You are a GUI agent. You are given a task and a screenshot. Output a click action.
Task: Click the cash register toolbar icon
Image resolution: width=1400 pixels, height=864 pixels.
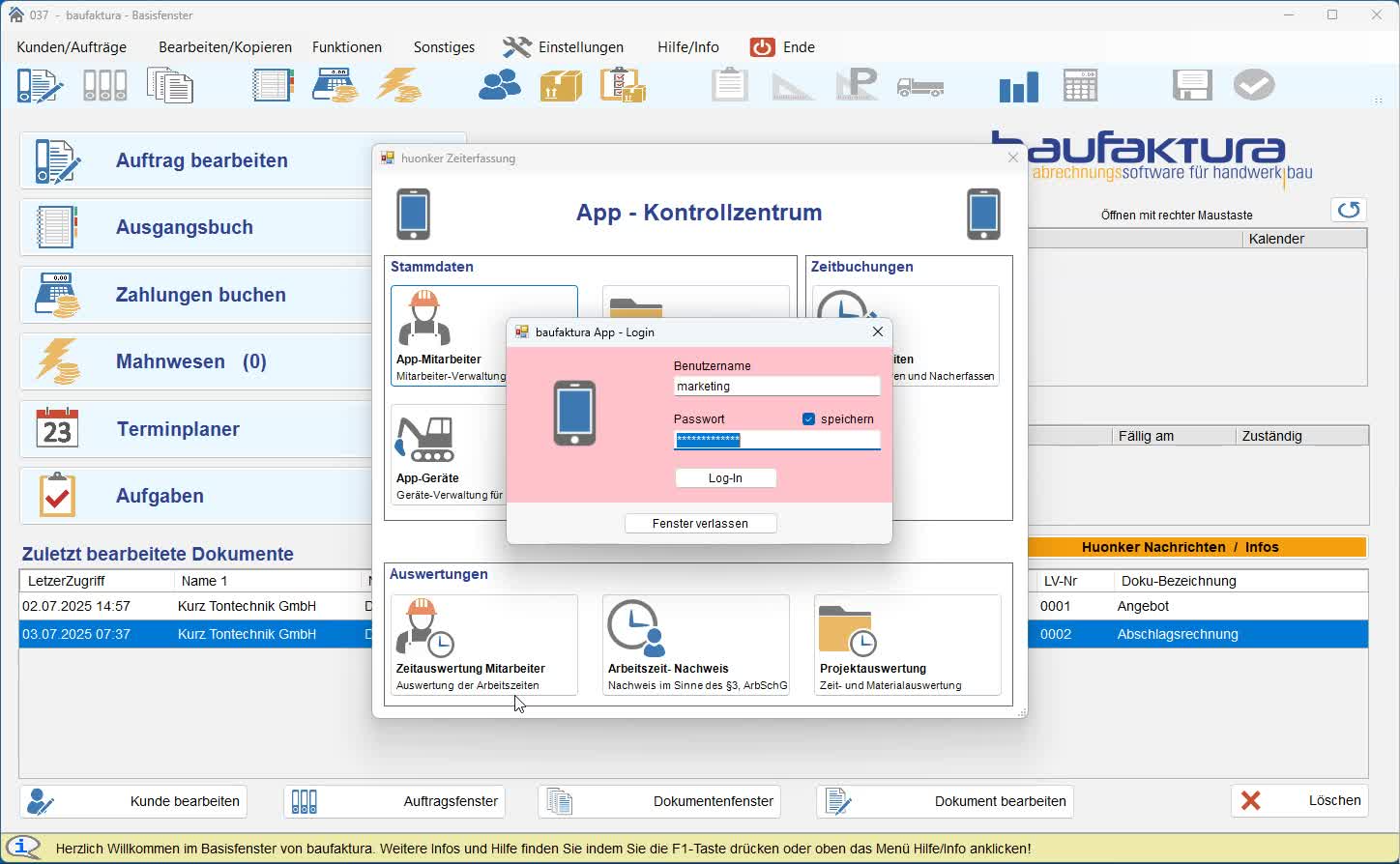pos(335,86)
